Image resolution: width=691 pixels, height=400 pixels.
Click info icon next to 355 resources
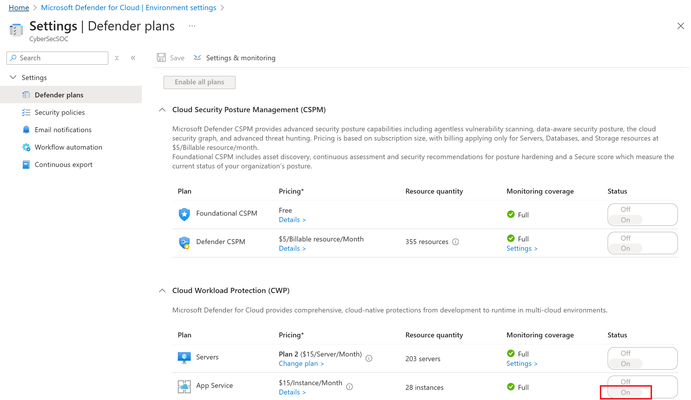(456, 242)
